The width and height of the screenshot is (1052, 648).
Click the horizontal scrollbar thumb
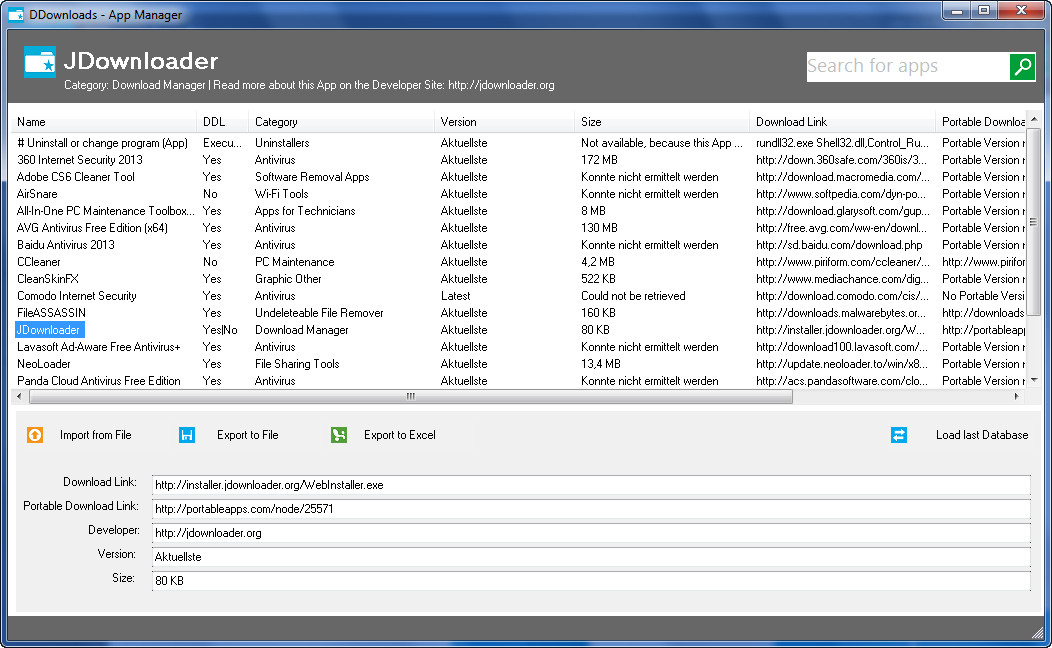411,396
